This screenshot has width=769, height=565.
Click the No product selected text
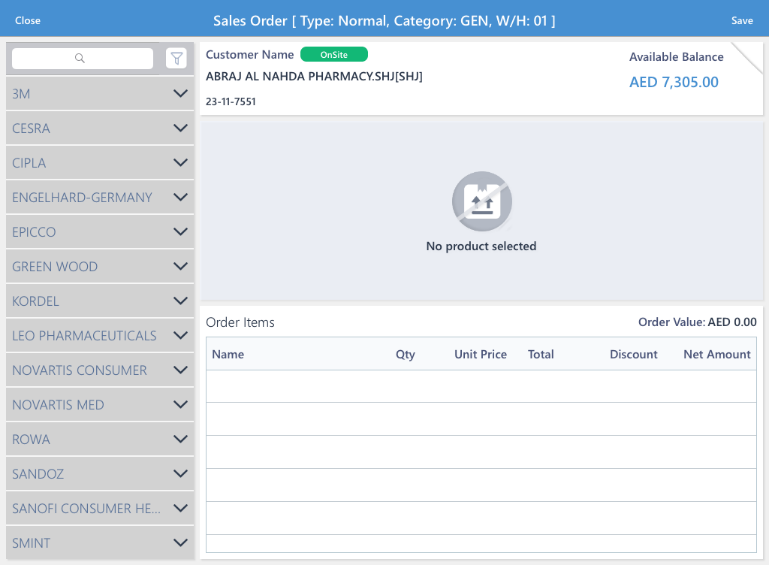click(481, 246)
